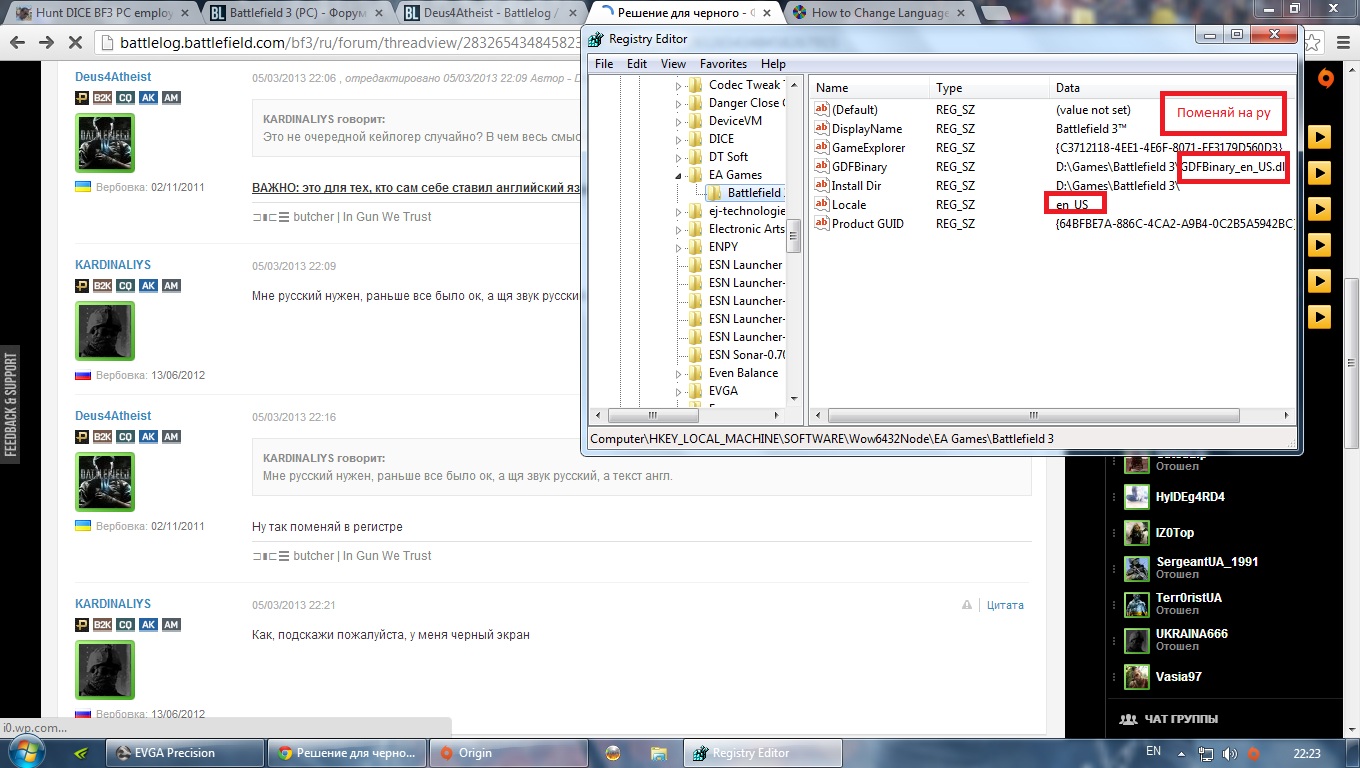
Task: Click the green Nvidia icon on the taskbar
Action: [x=81, y=752]
